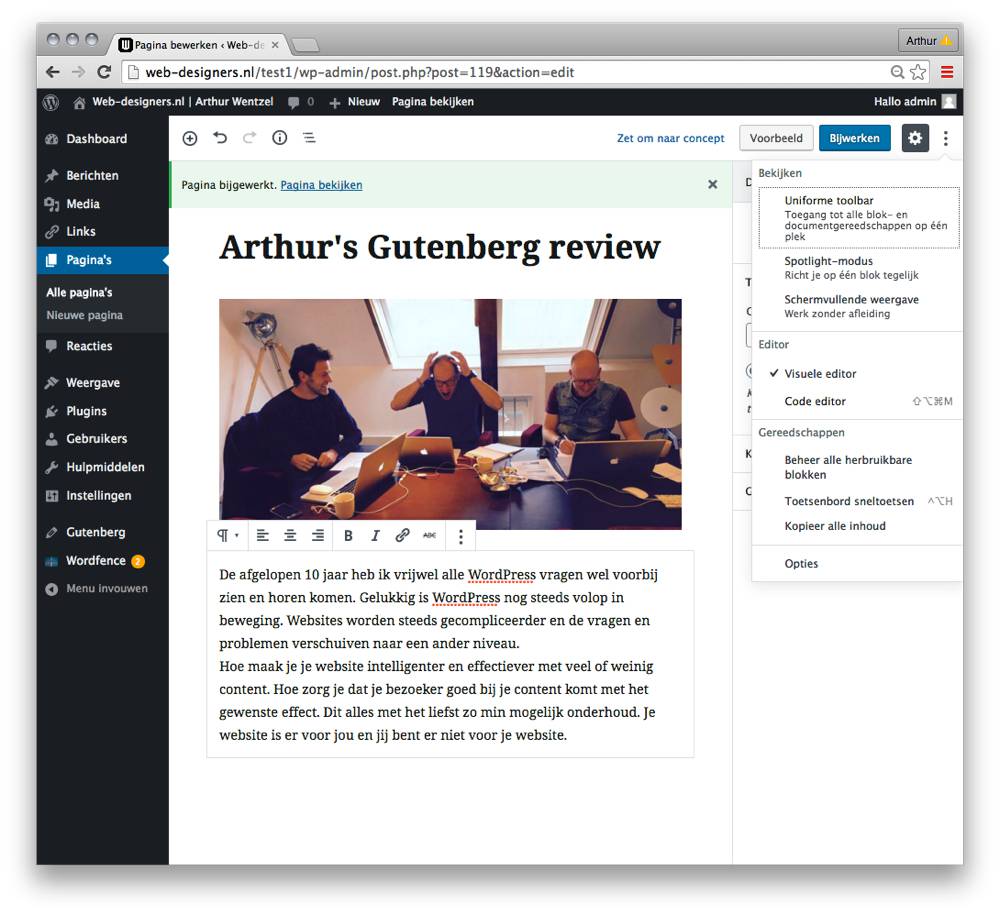This screenshot has width=1000, height=915.
Task: Apply strikethrough with the ABC icon
Action: coord(429,535)
